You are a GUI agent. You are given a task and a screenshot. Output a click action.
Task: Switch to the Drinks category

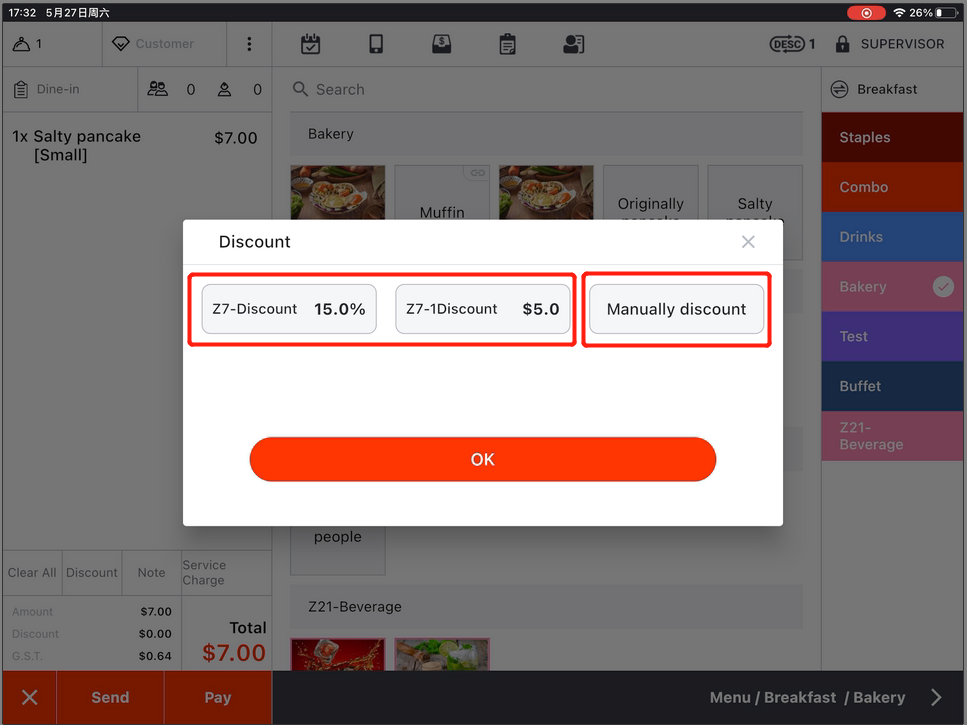click(x=893, y=237)
